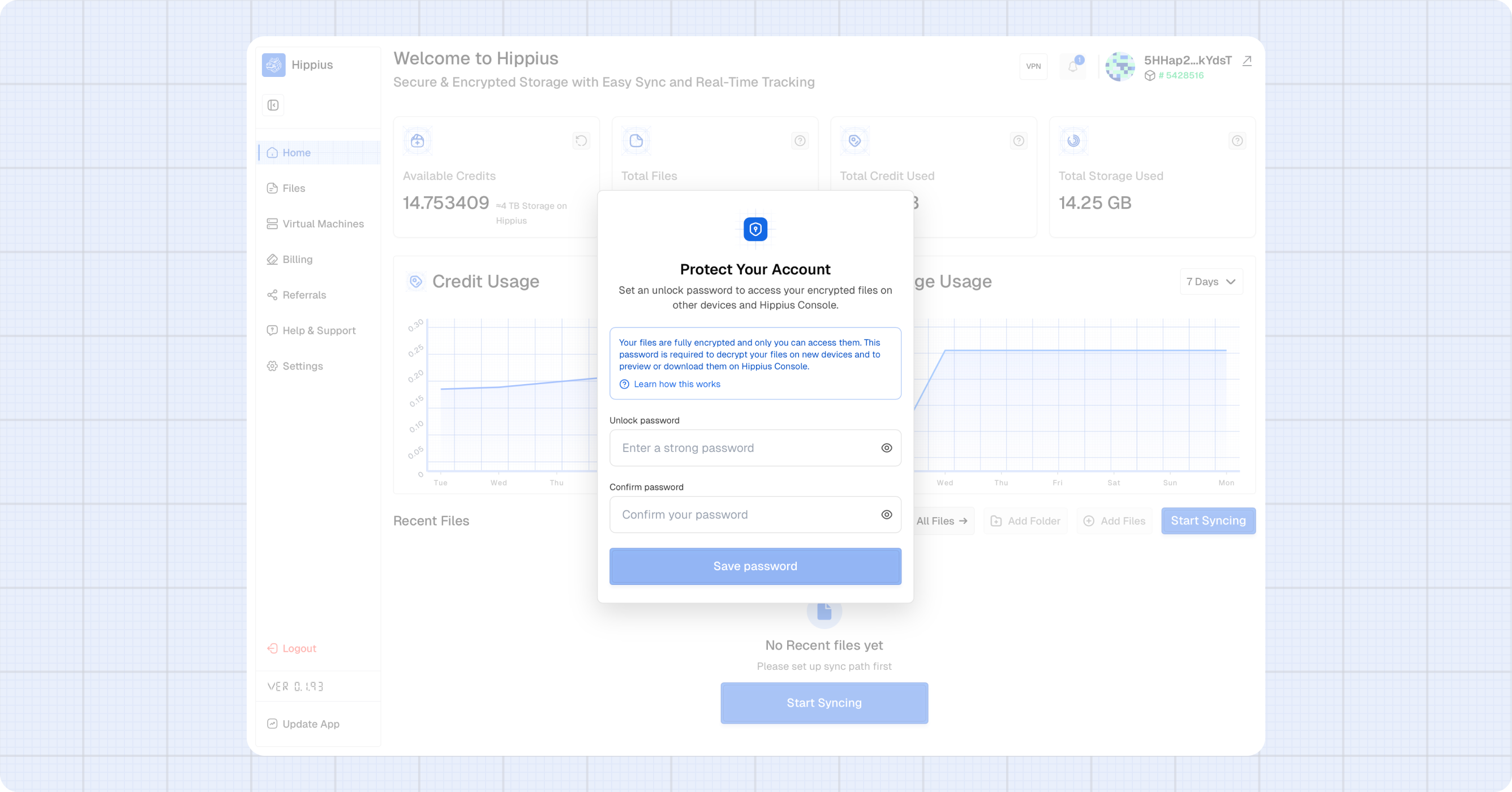Click block number #5428516
1512x792 pixels.
coord(1181,75)
